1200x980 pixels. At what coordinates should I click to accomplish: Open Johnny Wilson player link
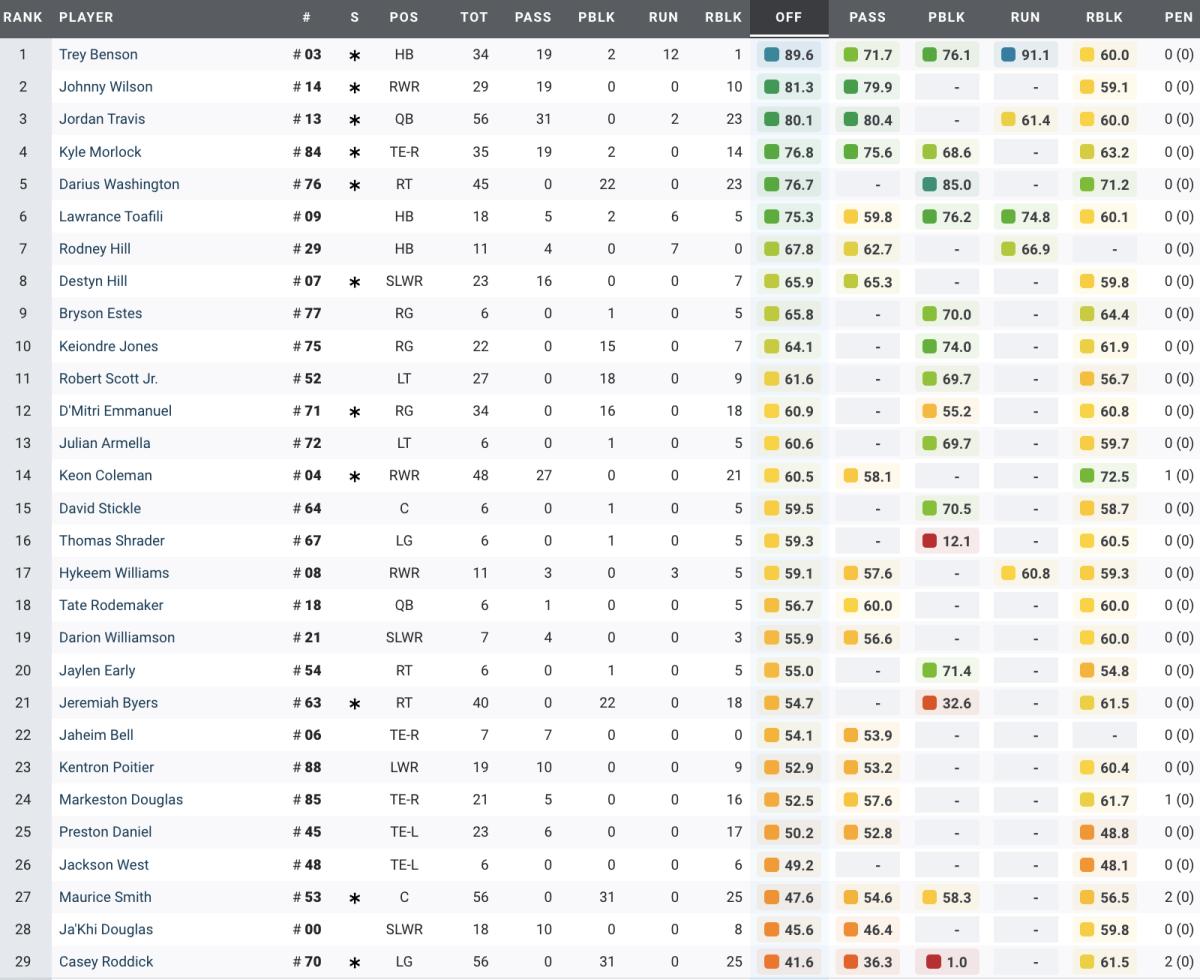pyautogui.click(x=106, y=87)
